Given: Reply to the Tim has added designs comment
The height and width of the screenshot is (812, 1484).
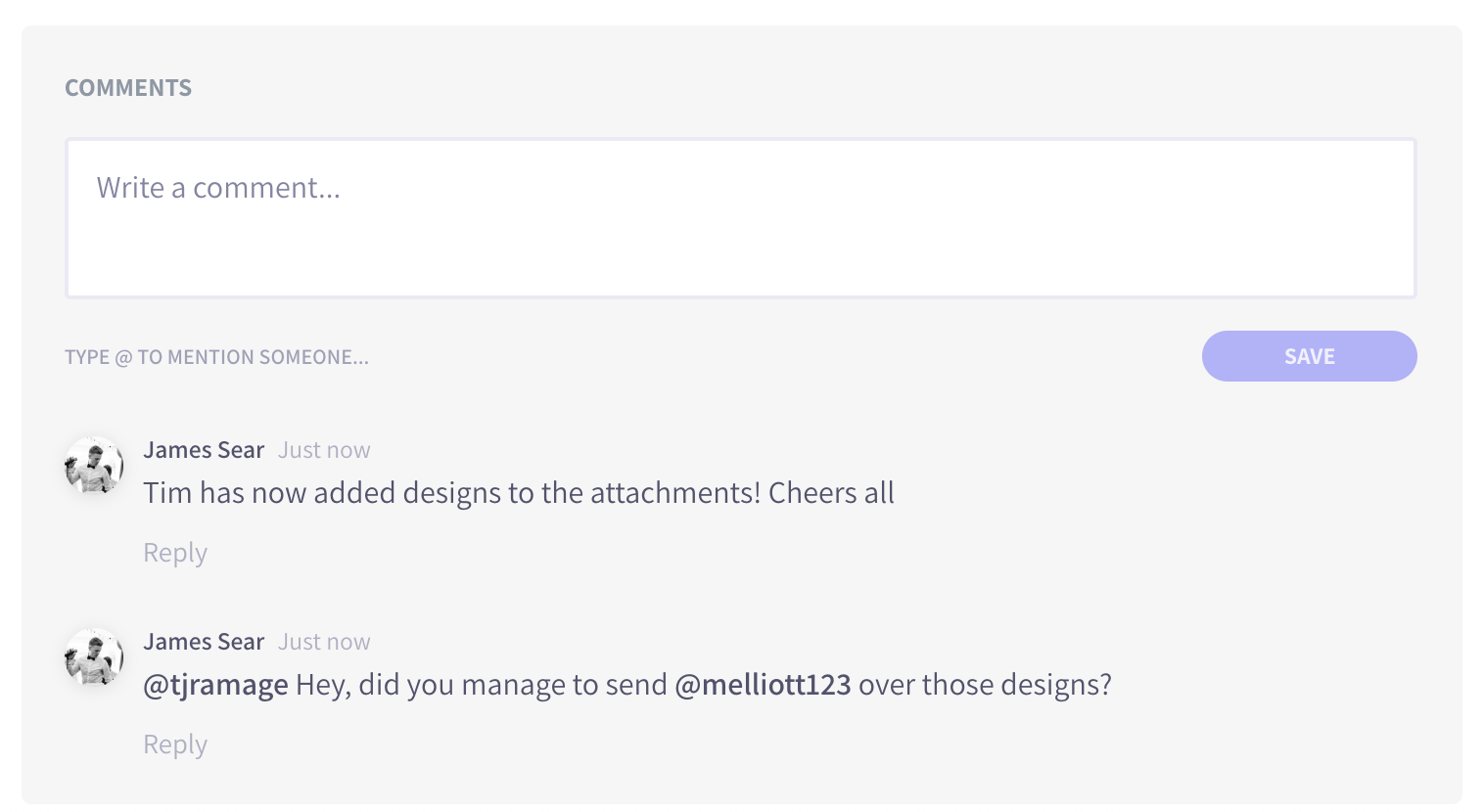Looking at the screenshot, I should coord(175,553).
